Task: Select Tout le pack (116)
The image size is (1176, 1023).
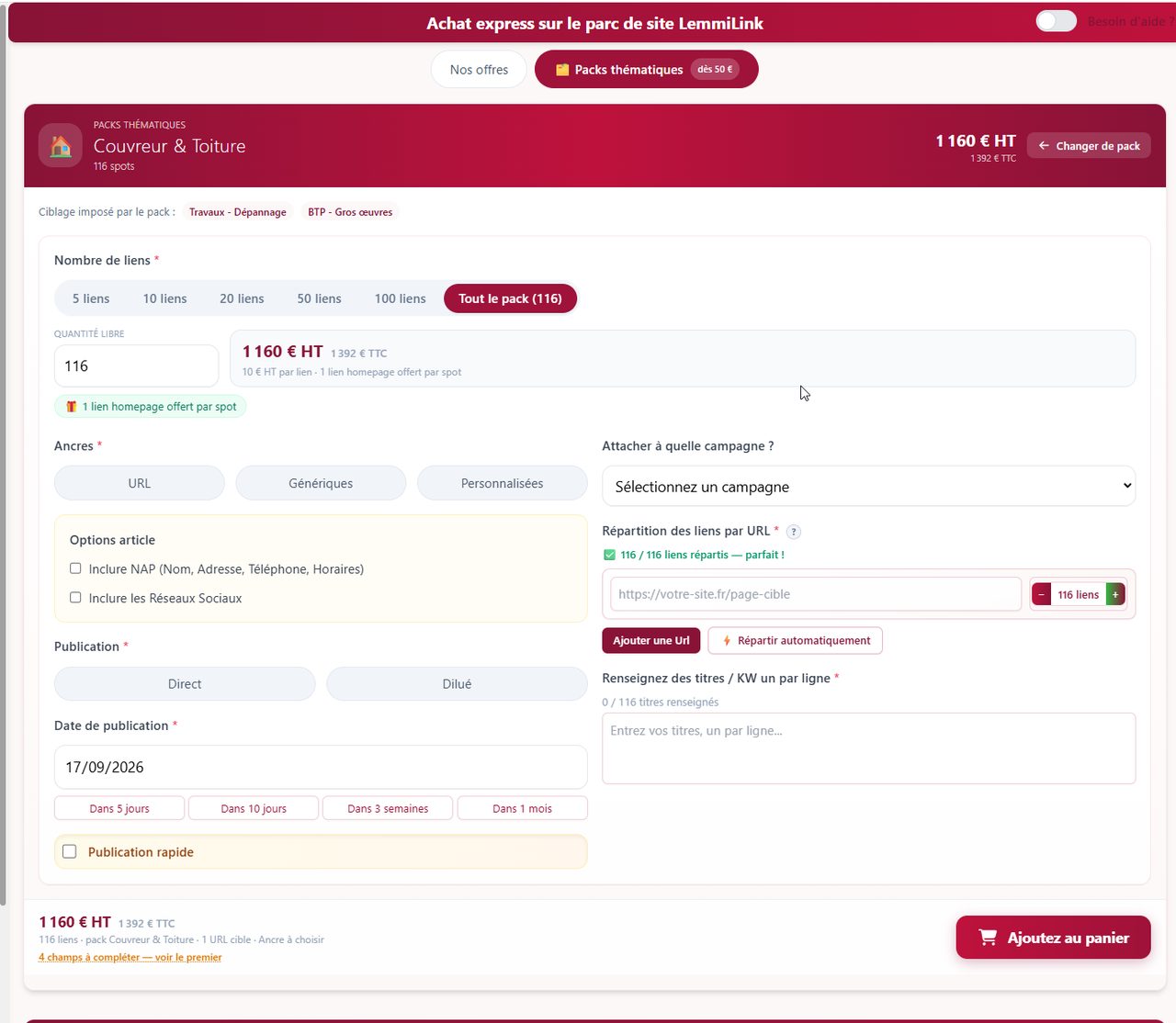Action: point(510,298)
